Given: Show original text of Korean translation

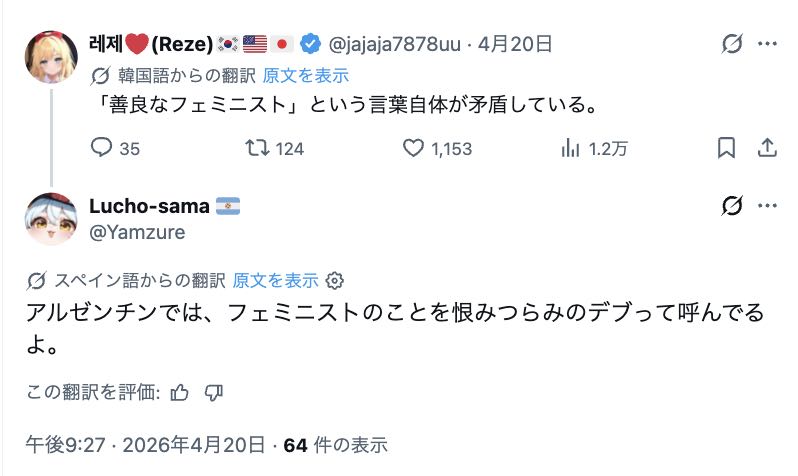Looking at the screenshot, I should (x=306, y=75).
